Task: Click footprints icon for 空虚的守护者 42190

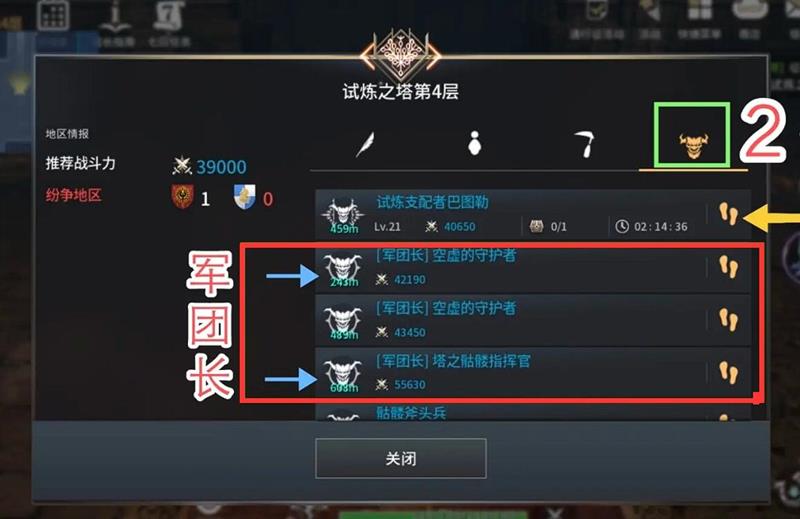Action: (x=729, y=267)
